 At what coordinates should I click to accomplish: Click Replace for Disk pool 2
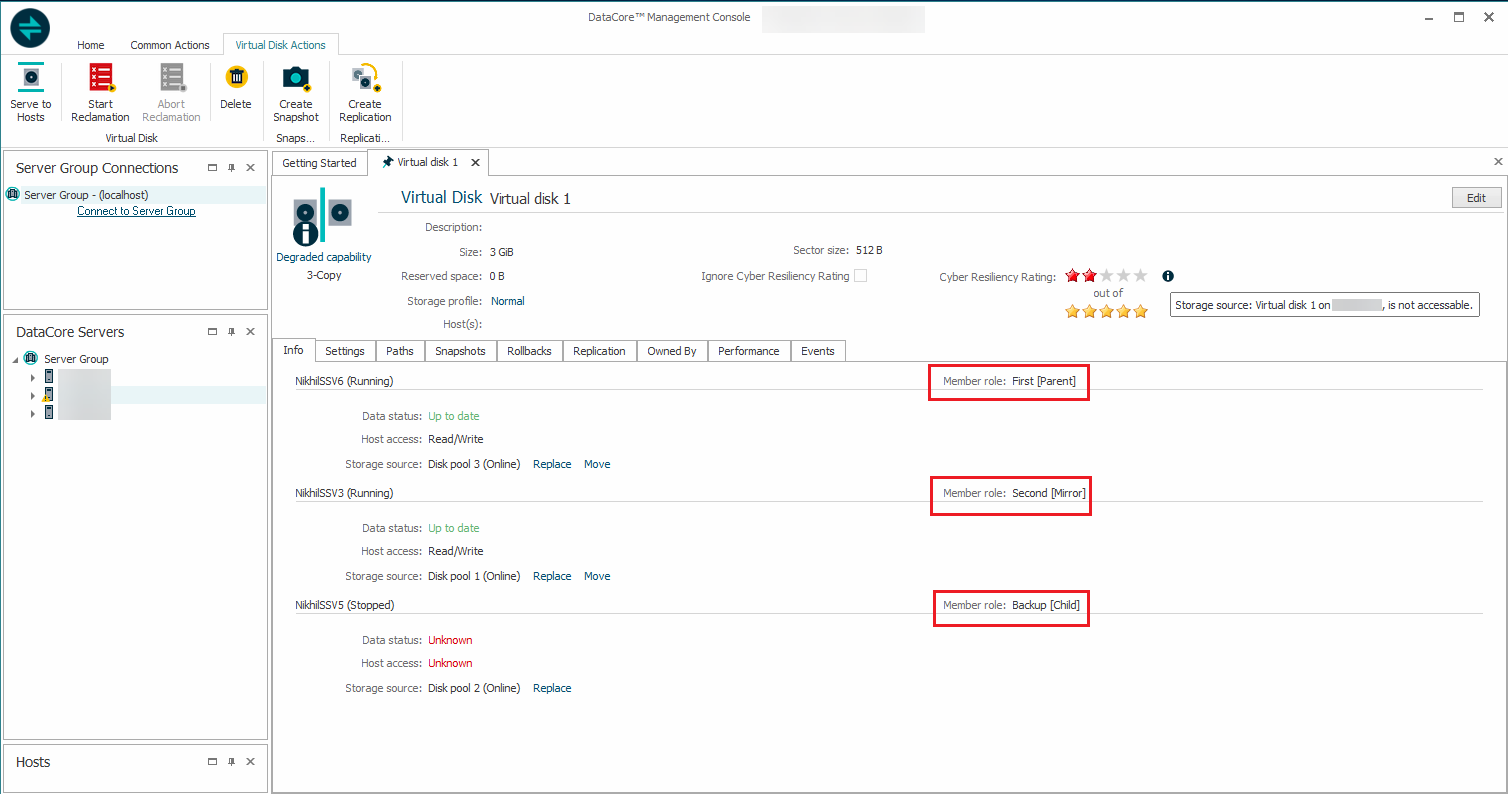552,688
